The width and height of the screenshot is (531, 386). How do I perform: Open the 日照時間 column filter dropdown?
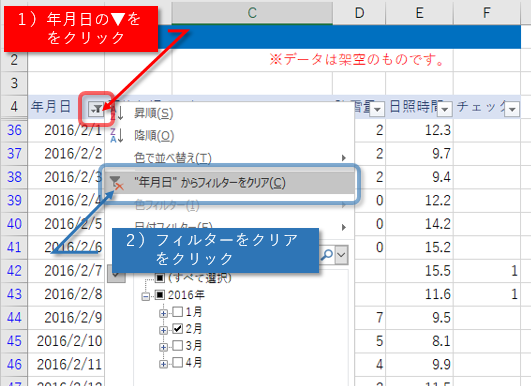click(445, 109)
